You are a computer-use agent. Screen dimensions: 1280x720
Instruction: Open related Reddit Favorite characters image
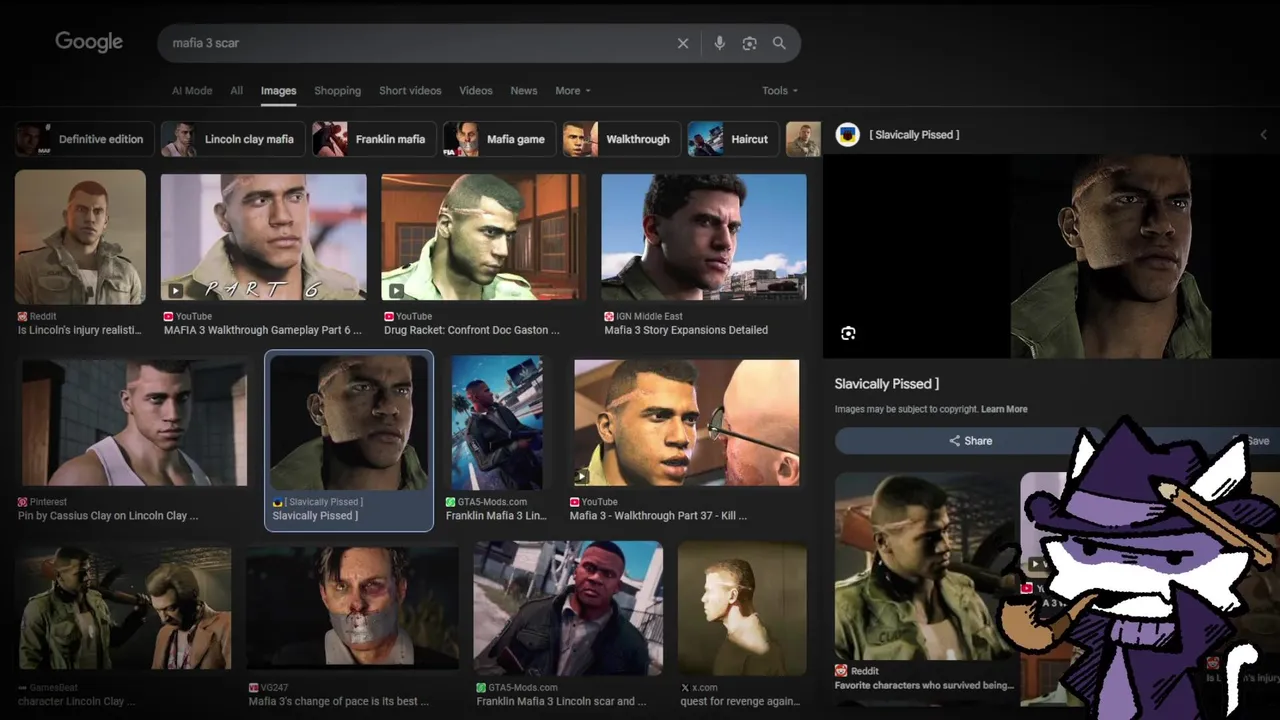(x=925, y=566)
